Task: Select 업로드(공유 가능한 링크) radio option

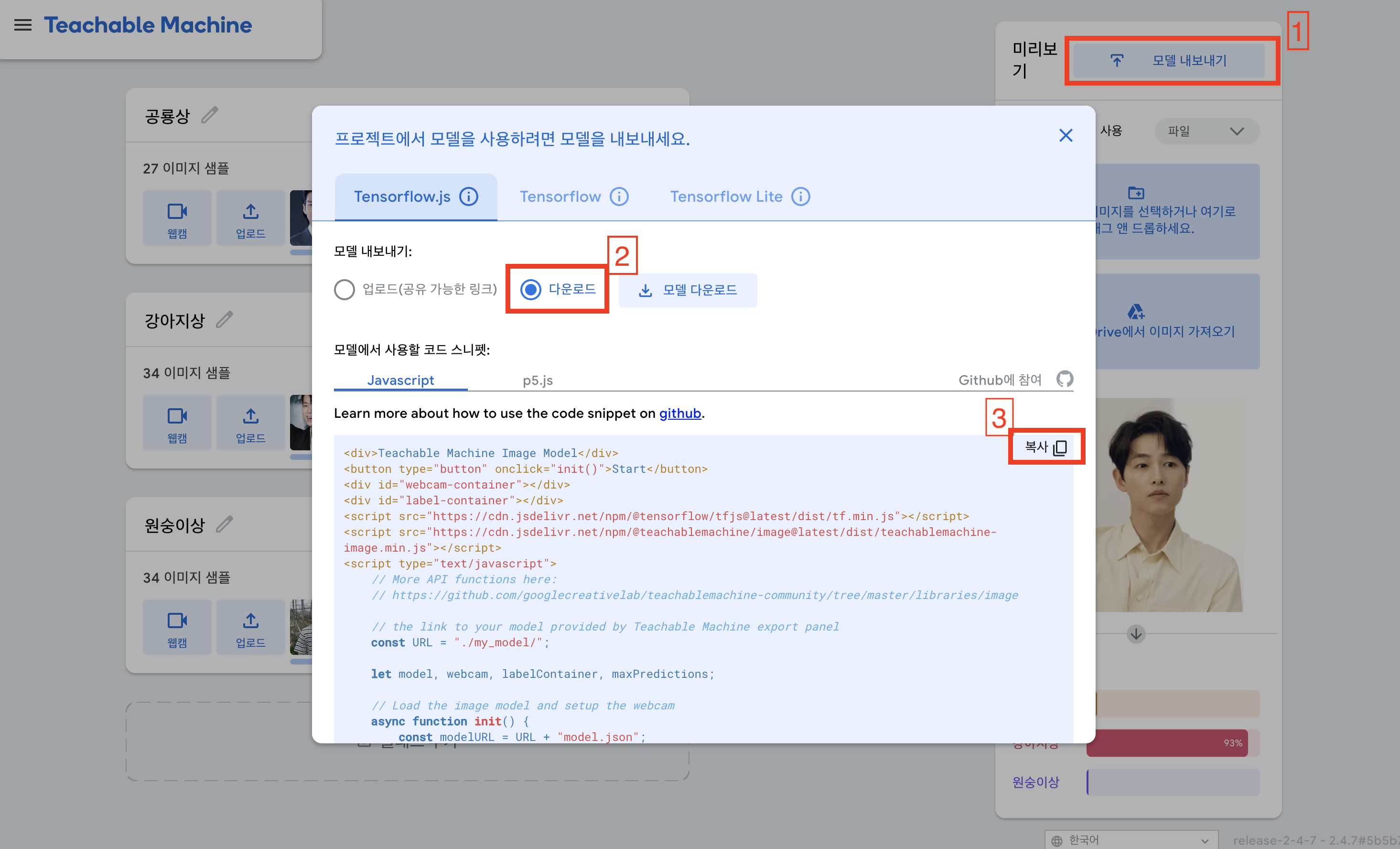Action: (345, 290)
